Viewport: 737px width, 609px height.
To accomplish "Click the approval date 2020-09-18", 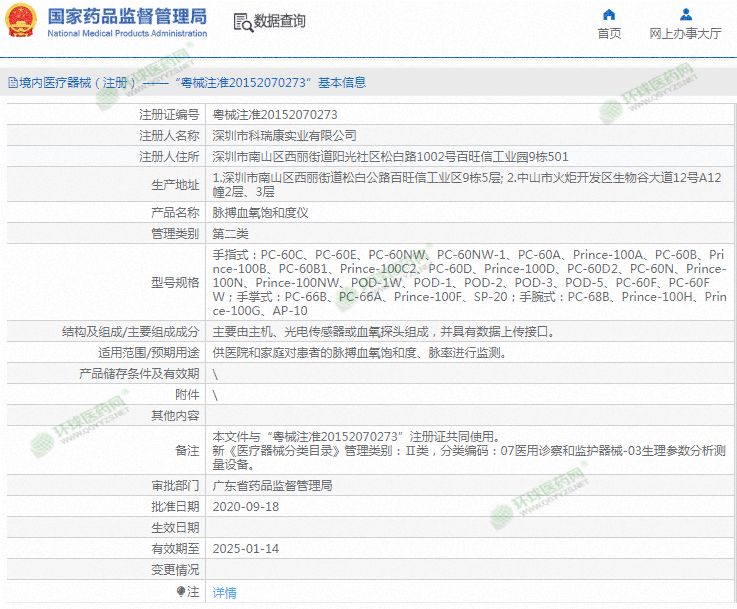I will 246,506.
